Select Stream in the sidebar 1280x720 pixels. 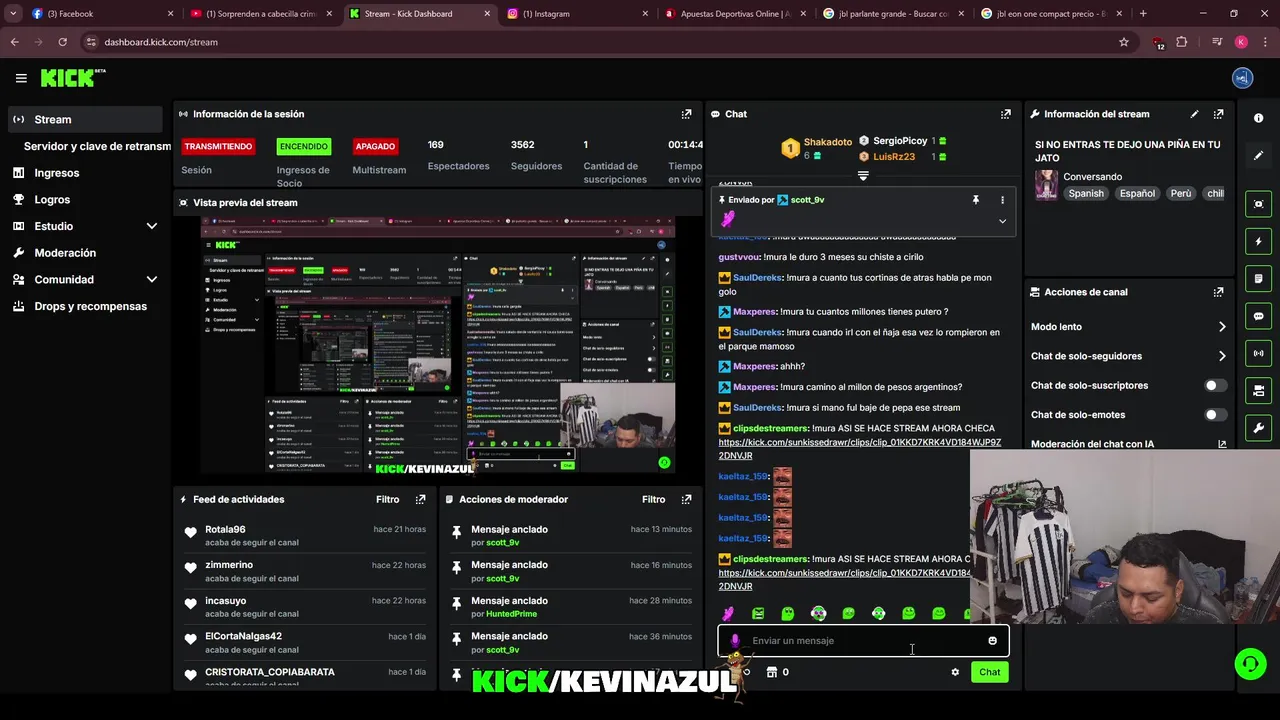85,119
